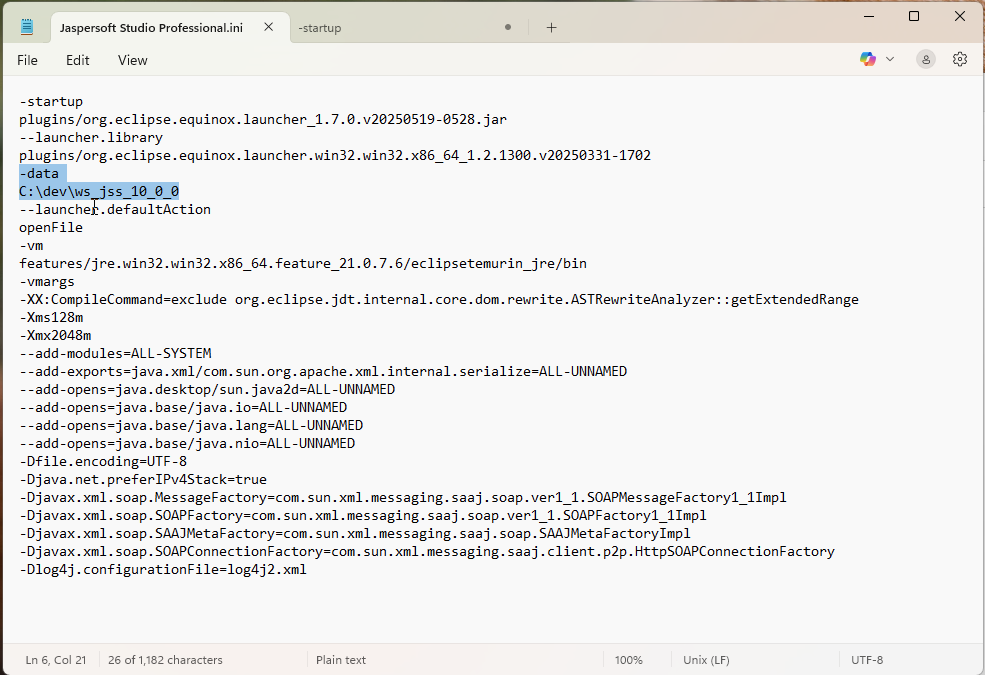Image resolution: width=985 pixels, height=675 pixels.
Task: Expand the Copilot dropdown chevron
Action: point(890,59)
